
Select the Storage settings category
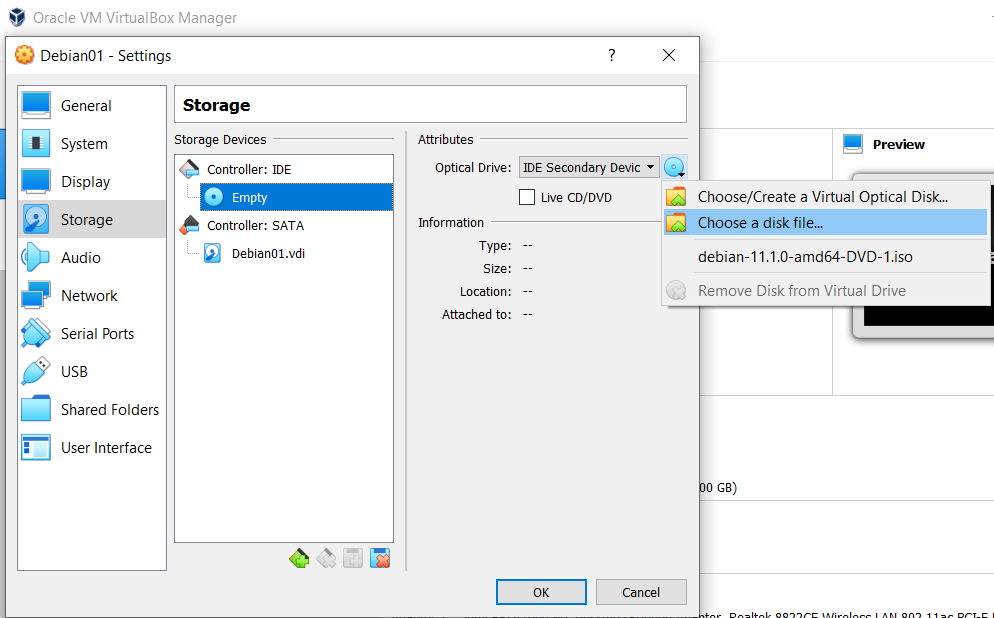coord(92,219)
